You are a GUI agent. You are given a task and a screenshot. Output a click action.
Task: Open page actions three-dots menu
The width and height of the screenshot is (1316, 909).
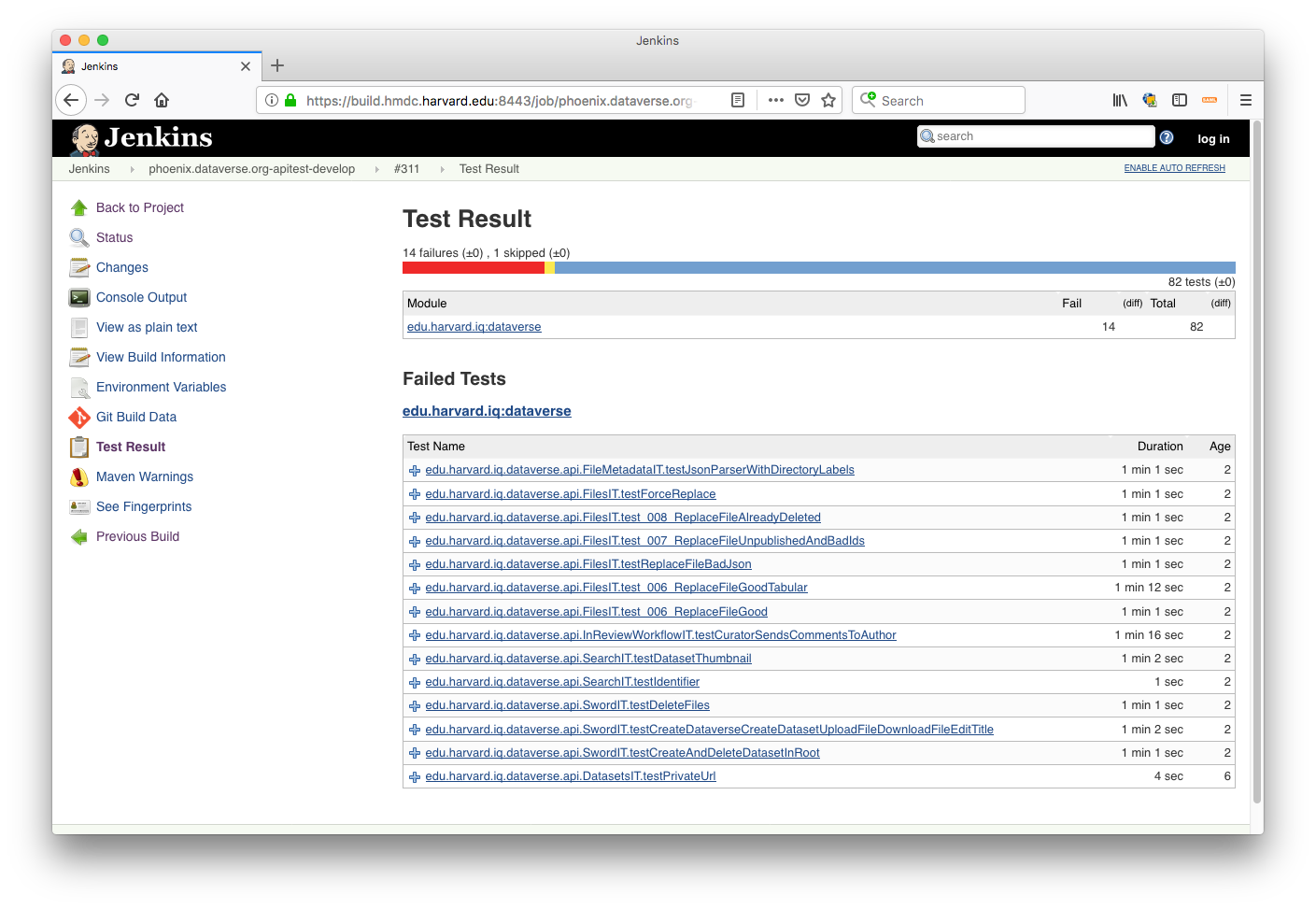tap(776, 100)
